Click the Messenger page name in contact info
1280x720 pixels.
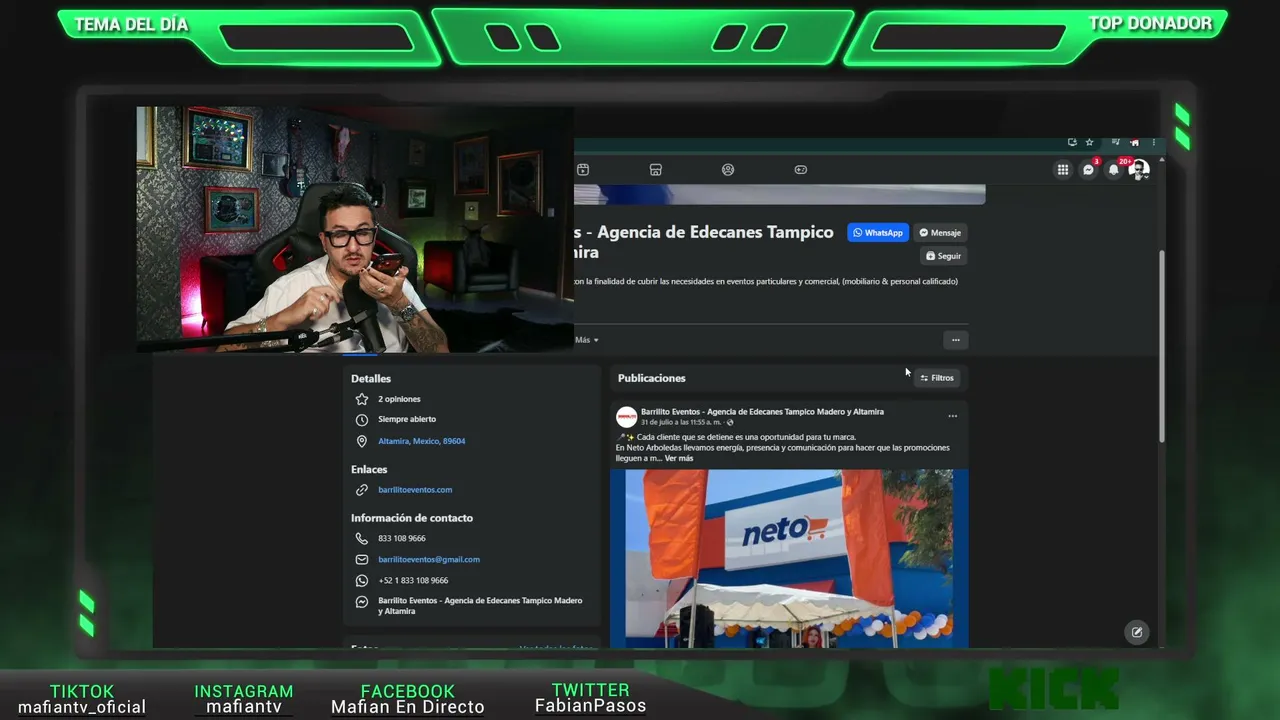(480, 606)
